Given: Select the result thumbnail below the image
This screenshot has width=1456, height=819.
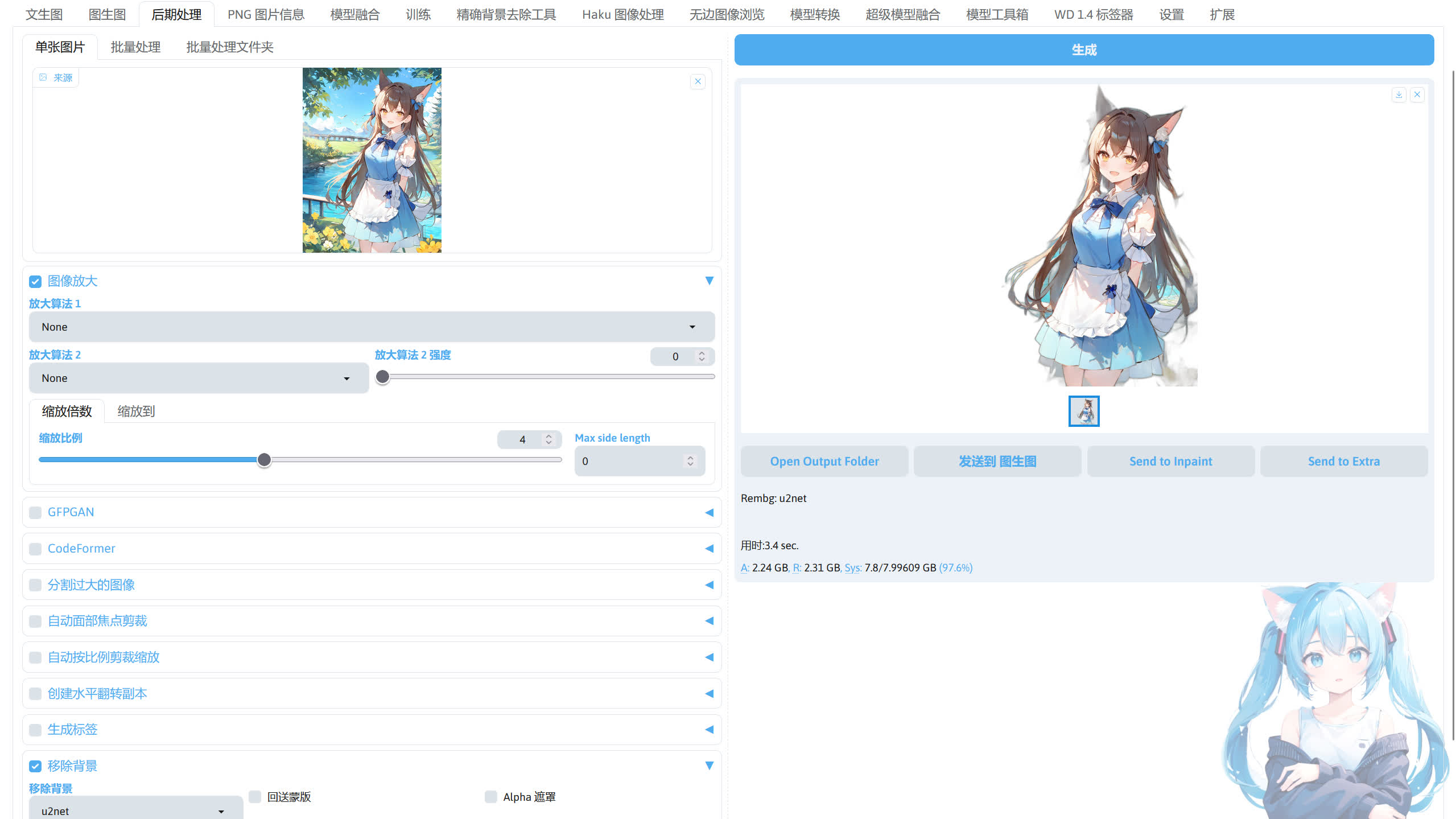Looking at the screenshot, I should coord(1083,411).
